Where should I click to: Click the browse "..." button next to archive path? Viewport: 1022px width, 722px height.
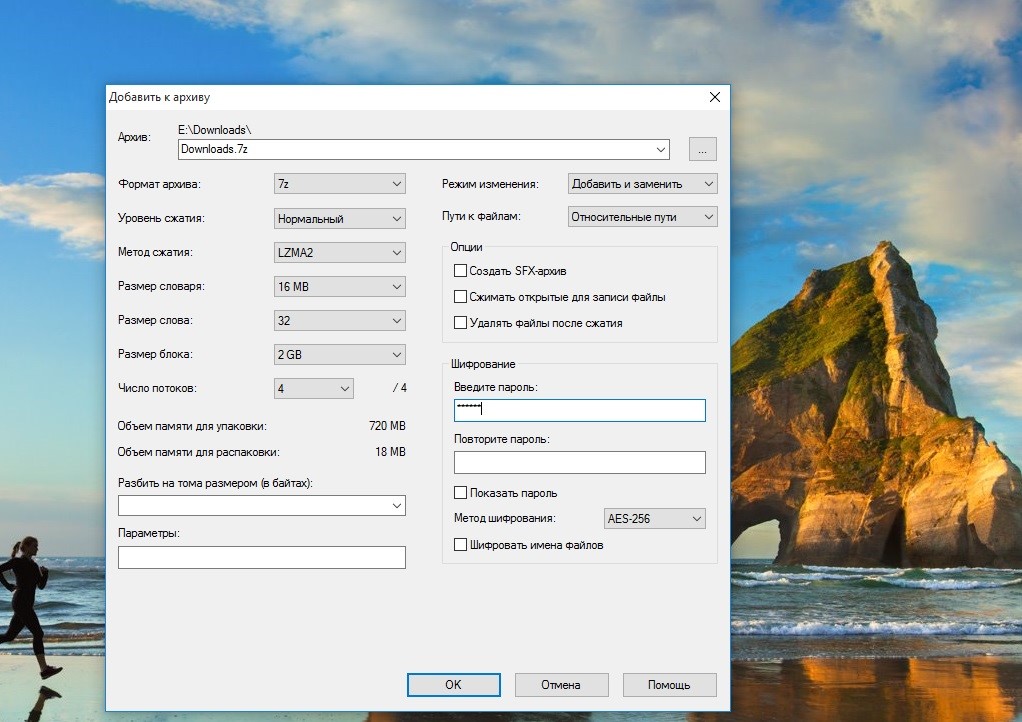point(702,150)
